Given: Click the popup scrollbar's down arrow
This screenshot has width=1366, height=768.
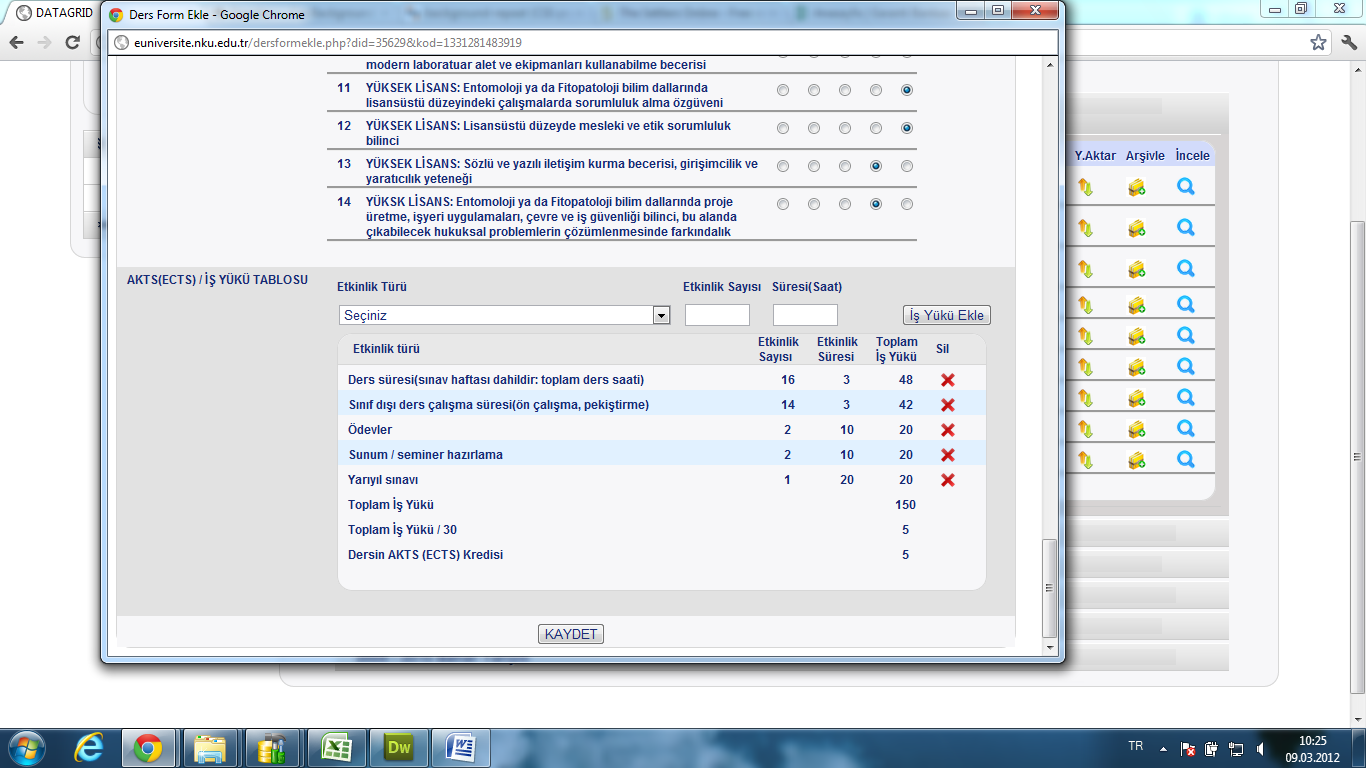Looking at the screenshot, I should point(1049,648).
